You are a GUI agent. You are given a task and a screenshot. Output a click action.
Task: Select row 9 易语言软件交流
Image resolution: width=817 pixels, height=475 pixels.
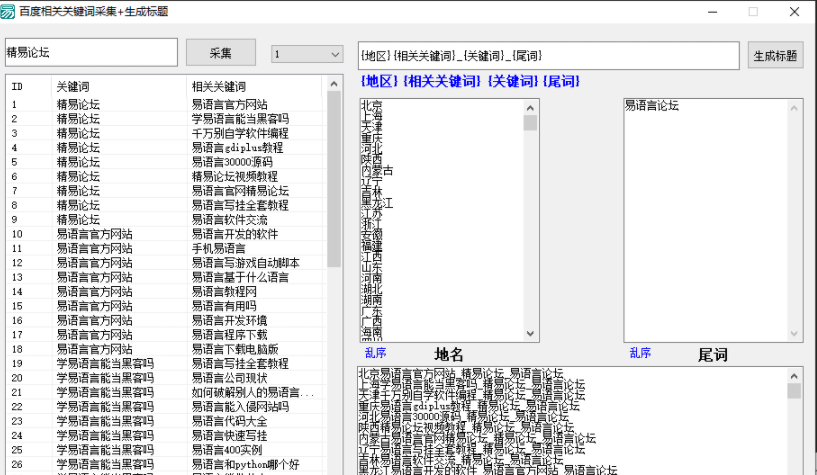pyautogui.click(x=167, y=220)
